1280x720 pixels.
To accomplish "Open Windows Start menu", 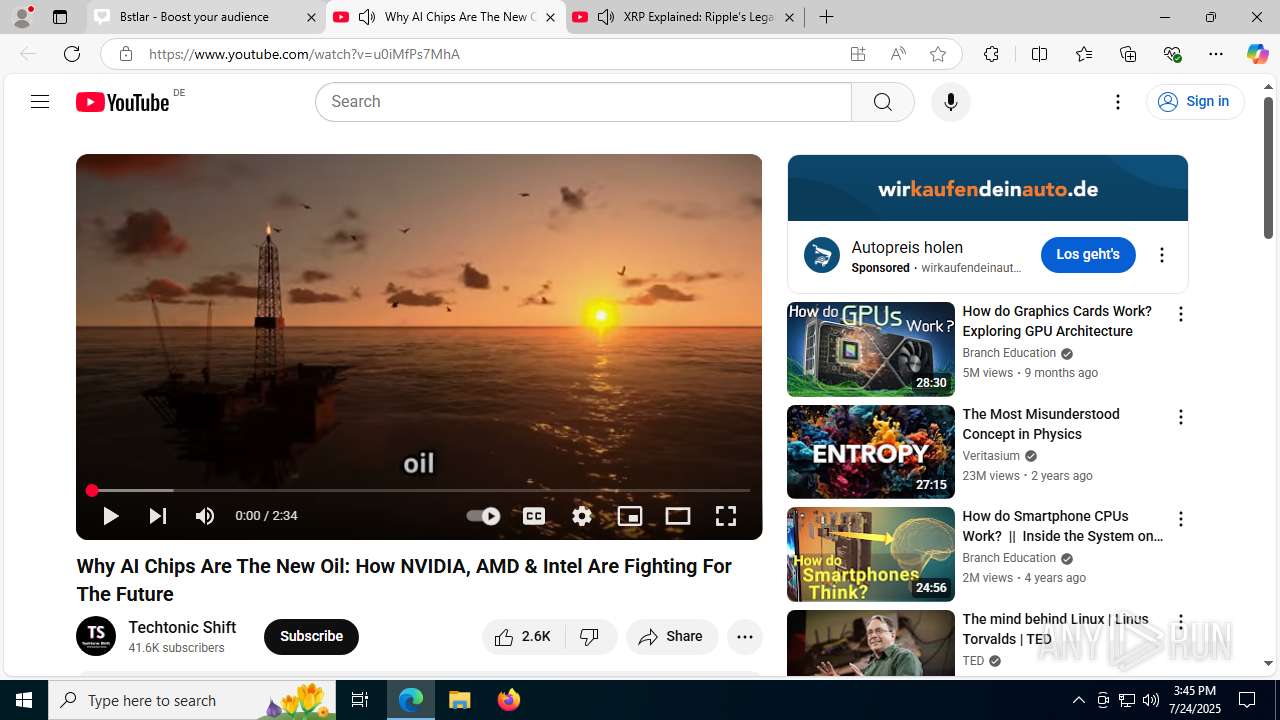I will point(24,700).
